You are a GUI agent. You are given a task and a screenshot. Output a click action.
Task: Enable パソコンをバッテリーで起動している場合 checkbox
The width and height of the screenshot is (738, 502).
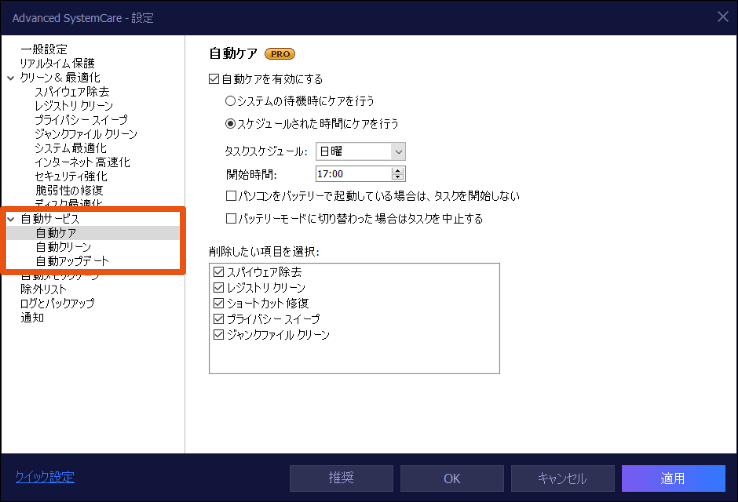231,196
